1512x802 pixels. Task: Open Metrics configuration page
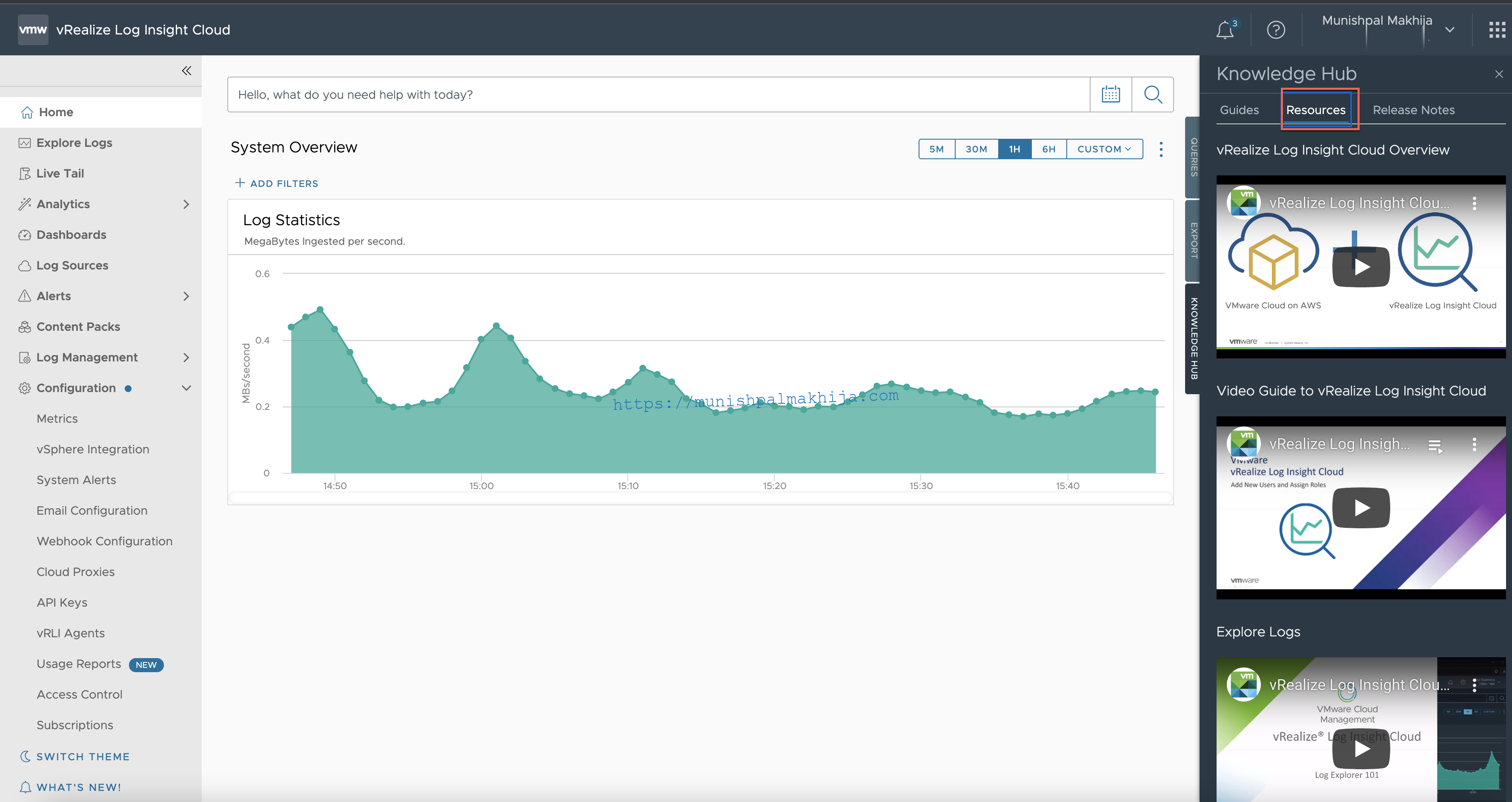(x=57, y=418)
